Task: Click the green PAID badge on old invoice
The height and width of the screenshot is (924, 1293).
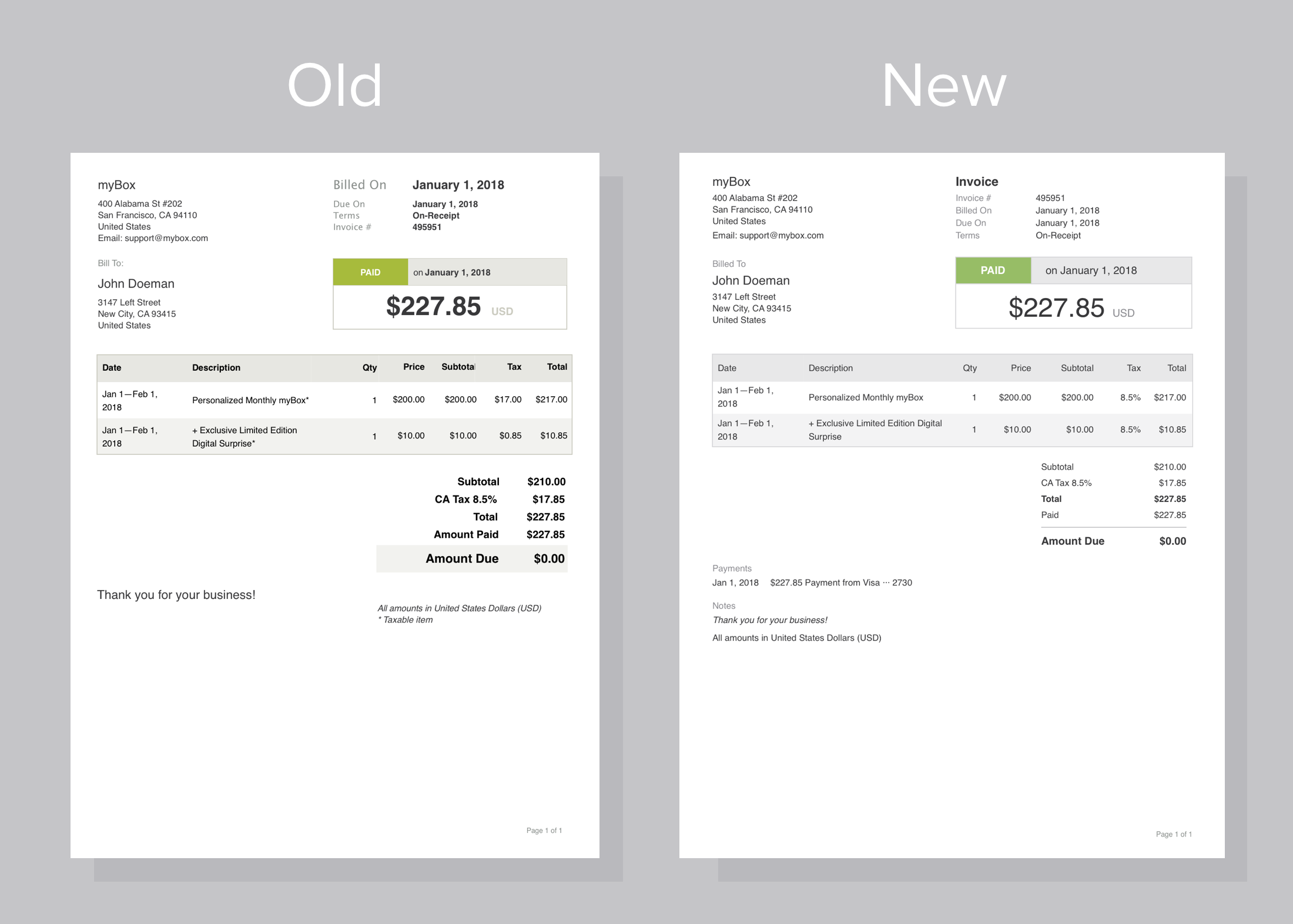Action: 370,272
